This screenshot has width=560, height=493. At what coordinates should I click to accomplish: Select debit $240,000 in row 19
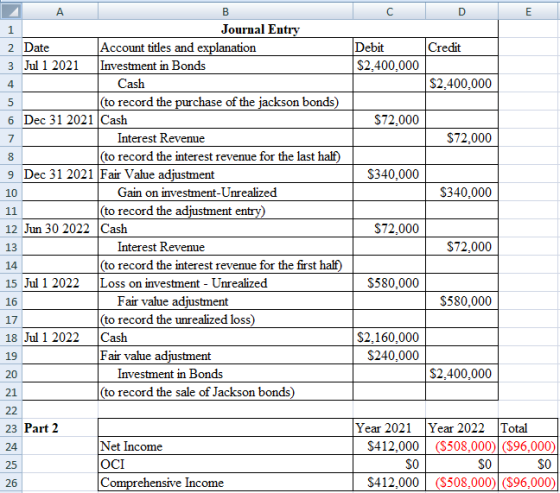[x=389, y=355]
